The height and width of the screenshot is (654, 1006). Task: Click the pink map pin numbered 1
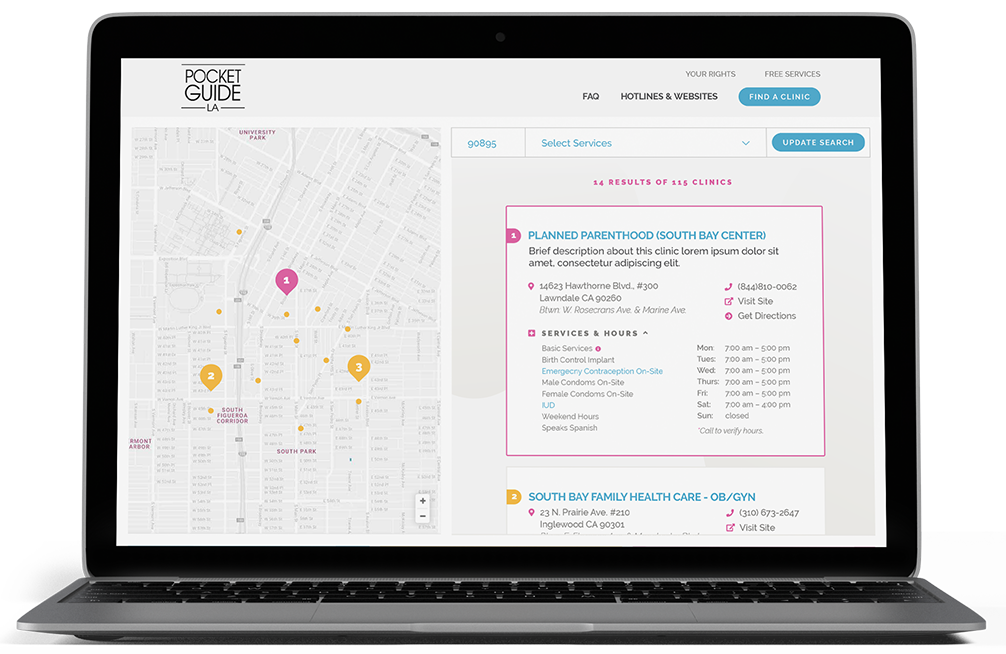coord(286,281)
